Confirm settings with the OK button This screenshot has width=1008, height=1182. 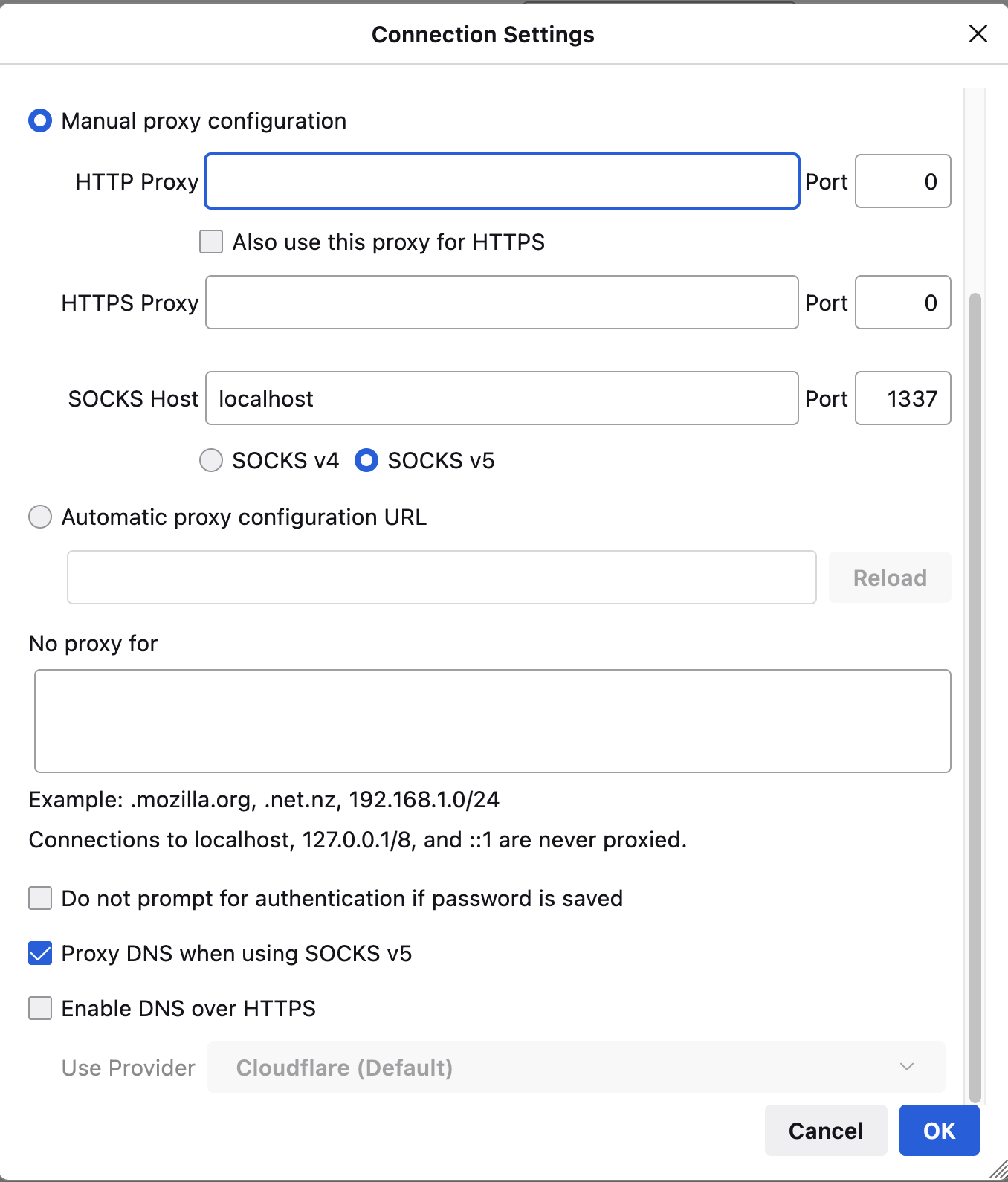coord(939,1131)
